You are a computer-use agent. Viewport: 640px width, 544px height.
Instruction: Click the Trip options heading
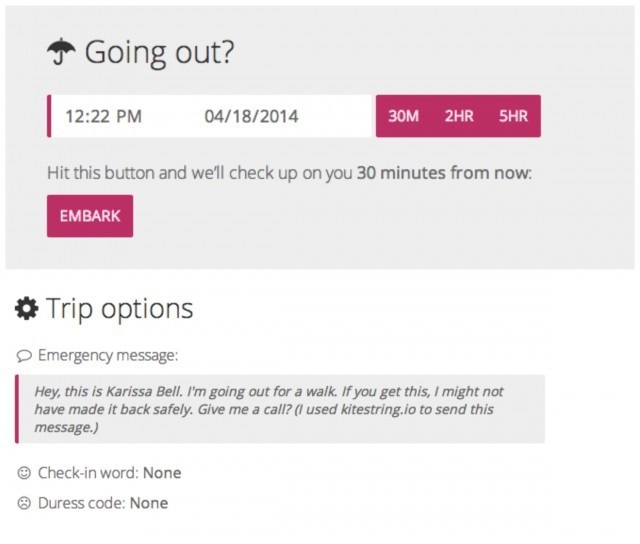[x=119, y=309]
